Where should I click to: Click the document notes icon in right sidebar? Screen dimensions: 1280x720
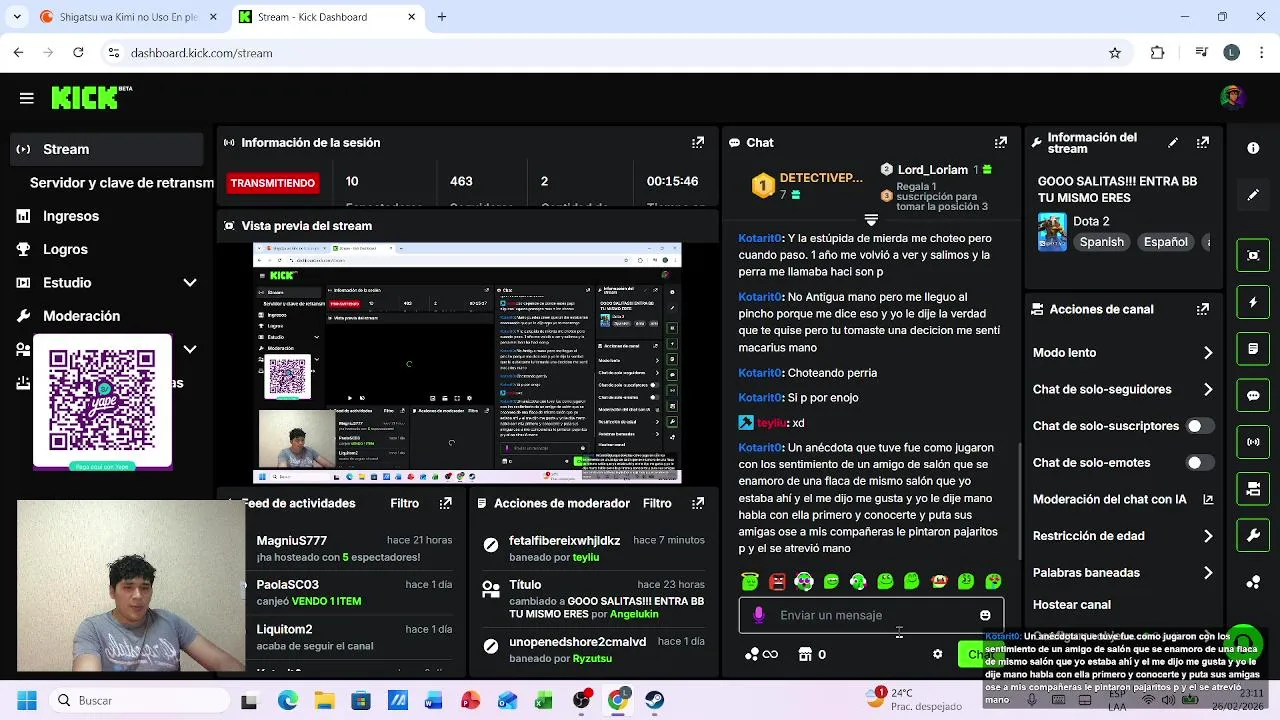tap(1253, 349)
